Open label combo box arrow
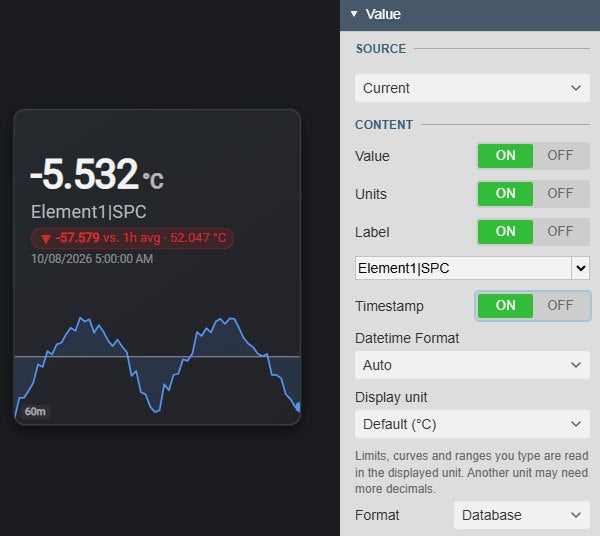 click(580, 268)
